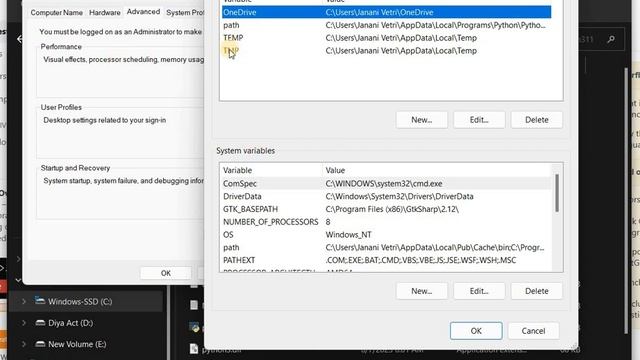640x360 pixels.
Task: Select New Volume (E:) drive in Explorer
Action: [77, 344]
